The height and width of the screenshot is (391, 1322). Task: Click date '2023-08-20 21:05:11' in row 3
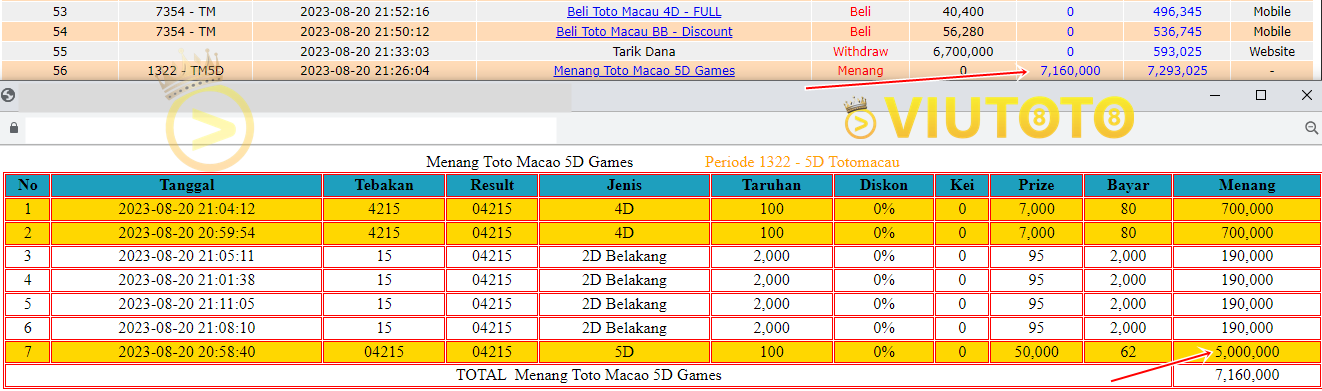click(x=187, y=256)
